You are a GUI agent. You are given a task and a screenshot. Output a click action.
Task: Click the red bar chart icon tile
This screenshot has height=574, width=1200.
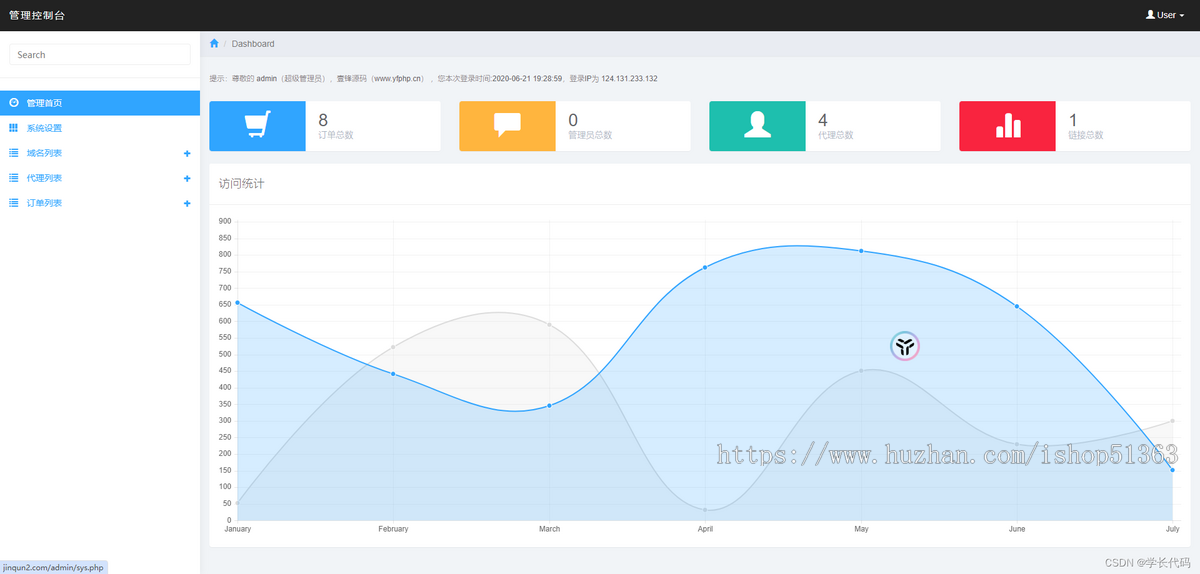[x=1007, y=126]
